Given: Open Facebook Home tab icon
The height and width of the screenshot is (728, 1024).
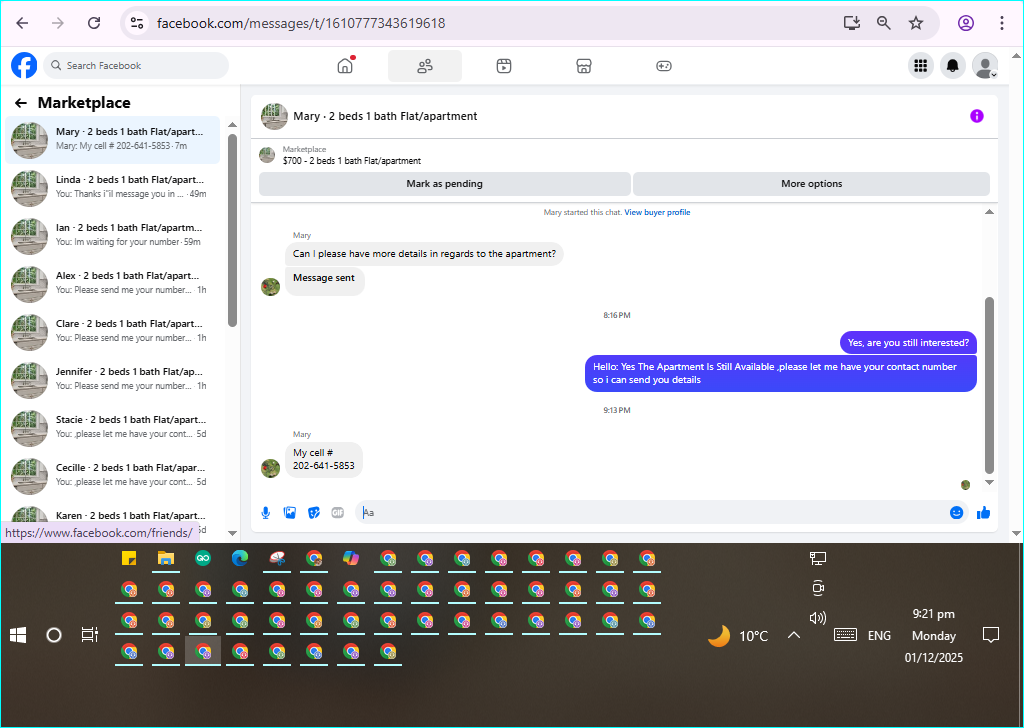Looking at the screenshot, I should point(345,65).
